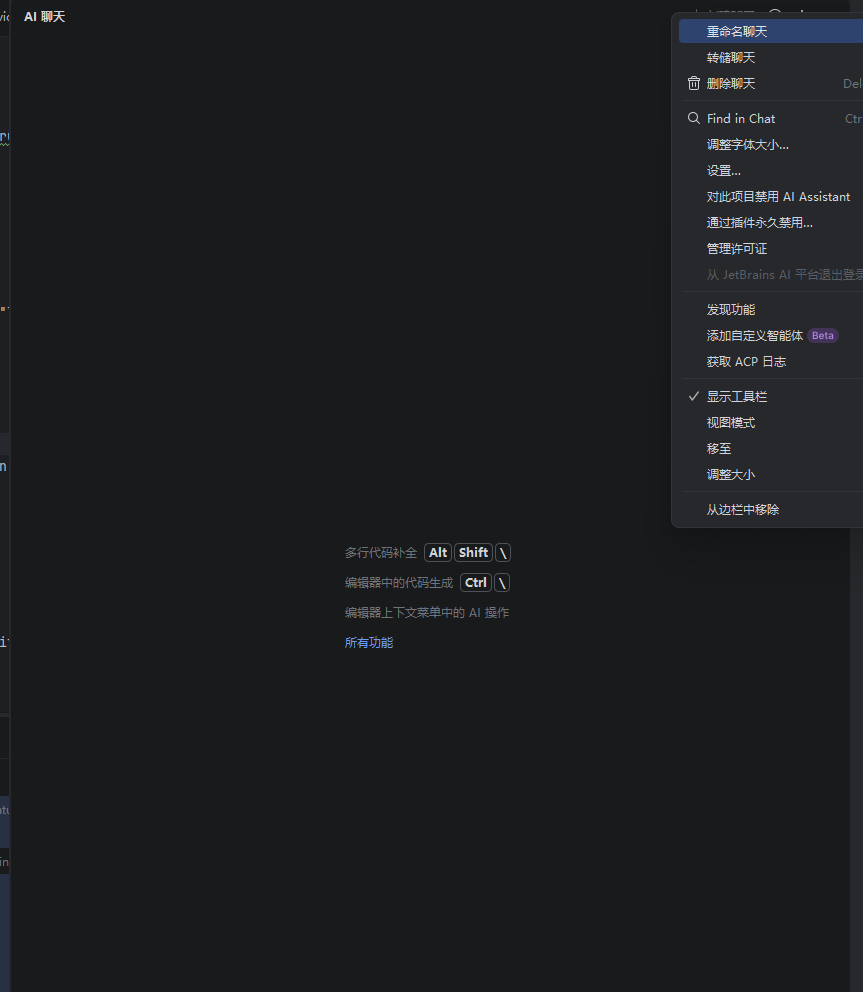Choose 获取 ACP 日志 entry

point(746,362)
